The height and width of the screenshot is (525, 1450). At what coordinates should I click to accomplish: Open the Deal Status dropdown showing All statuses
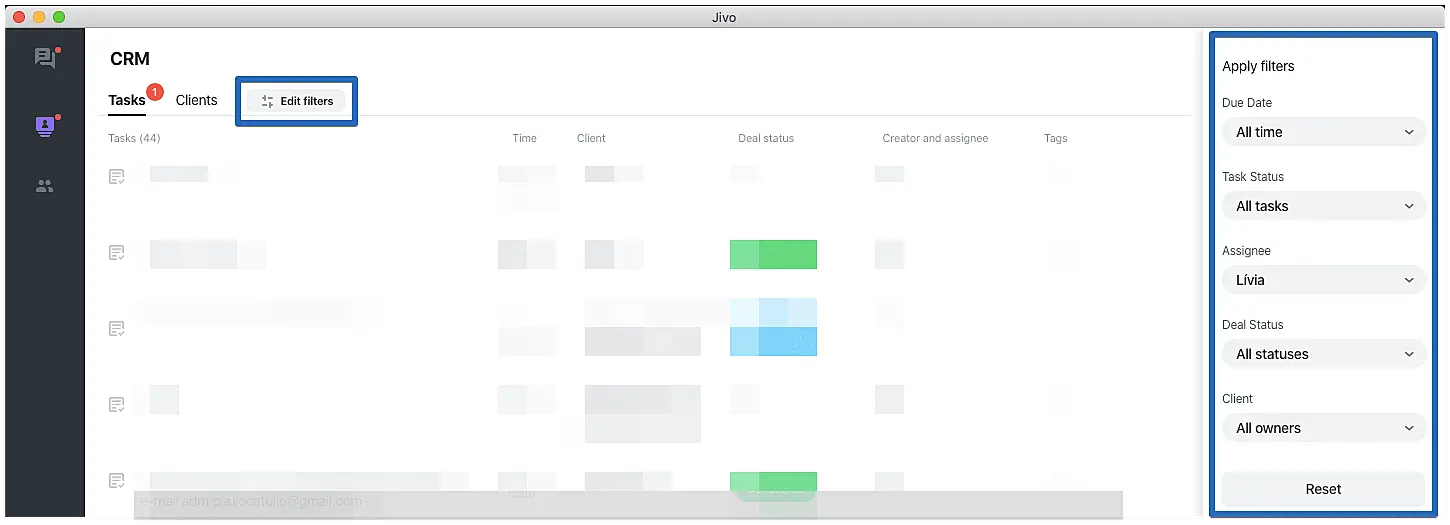coord(1324,354)
